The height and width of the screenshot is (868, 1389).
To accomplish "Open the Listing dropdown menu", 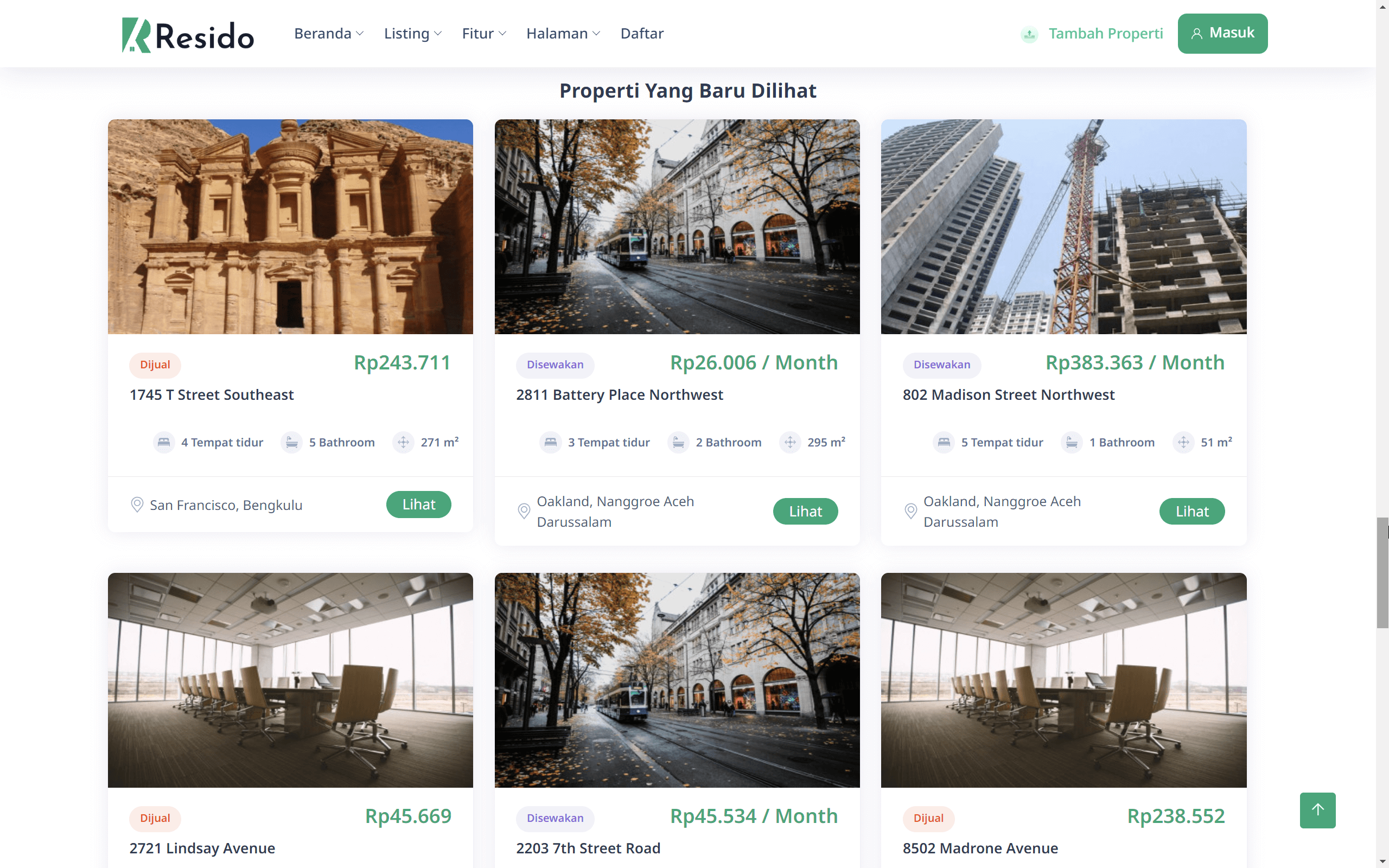I will (x=413, y=33).
